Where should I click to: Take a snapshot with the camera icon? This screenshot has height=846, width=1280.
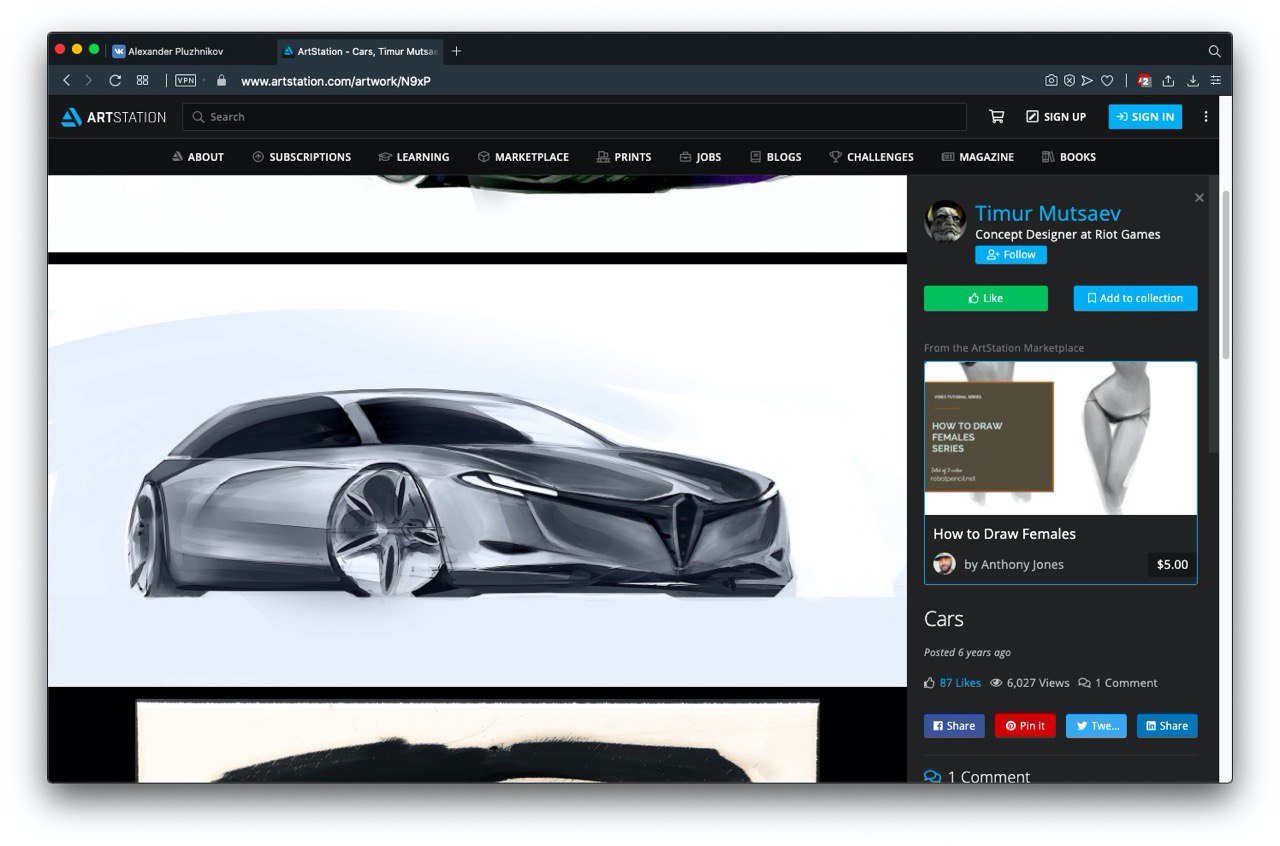coord(1051,81)
